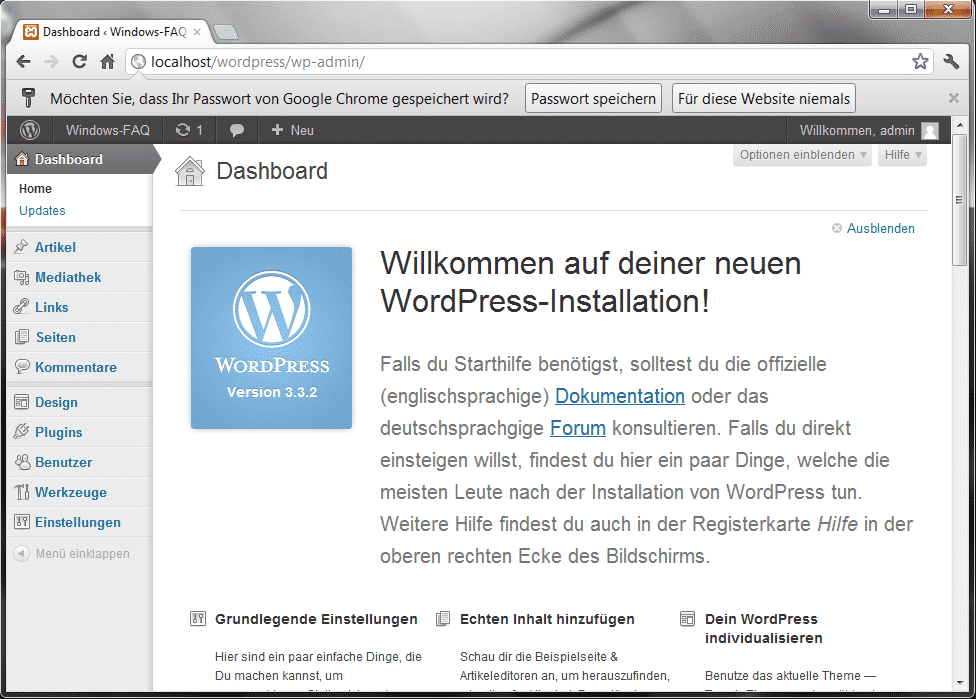The width and height of the screenshot is (976, 699).
Task: Click the Plugins plug icon
Action: pos(21,431)
